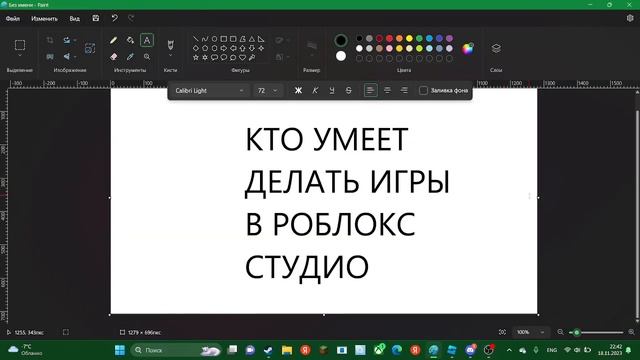Image resolution: width=640 pixels, height=360 pixels.
Task: Select the Color picker eyedropper tool
Action: tap(130, 57)
